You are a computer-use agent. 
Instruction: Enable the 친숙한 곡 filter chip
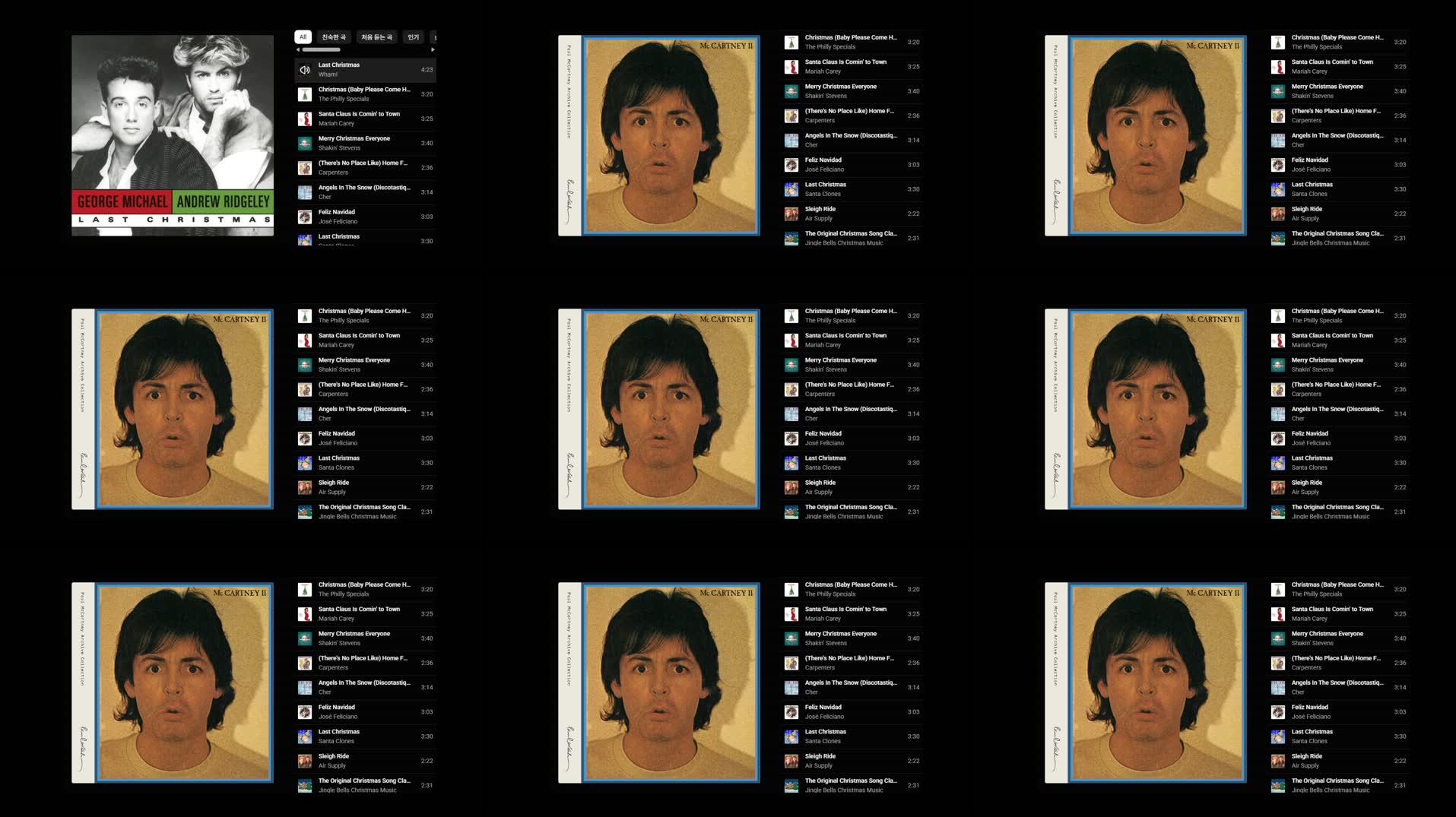click(x=333, y=36)
